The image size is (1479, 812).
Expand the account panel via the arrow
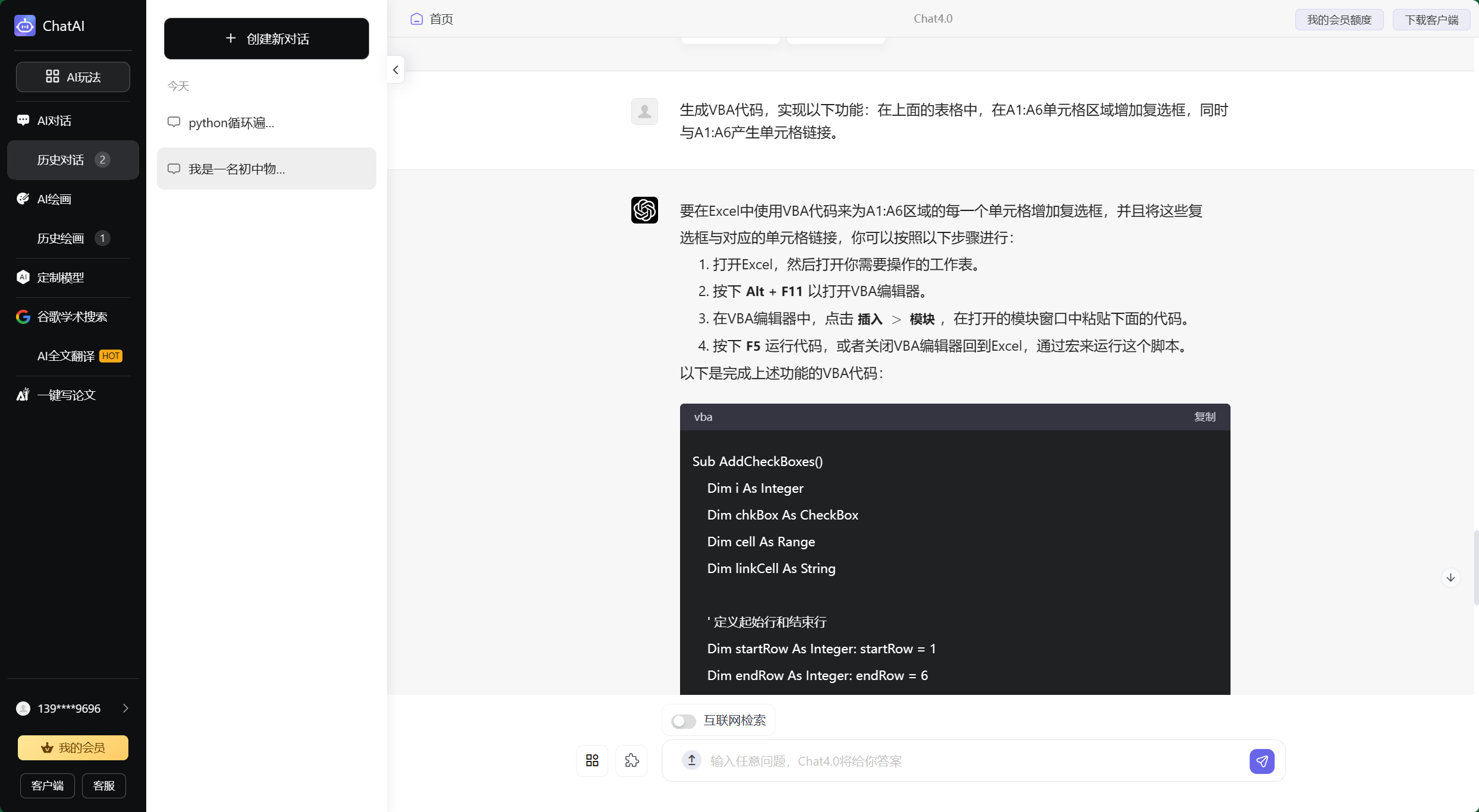click(x=125, y=708)
